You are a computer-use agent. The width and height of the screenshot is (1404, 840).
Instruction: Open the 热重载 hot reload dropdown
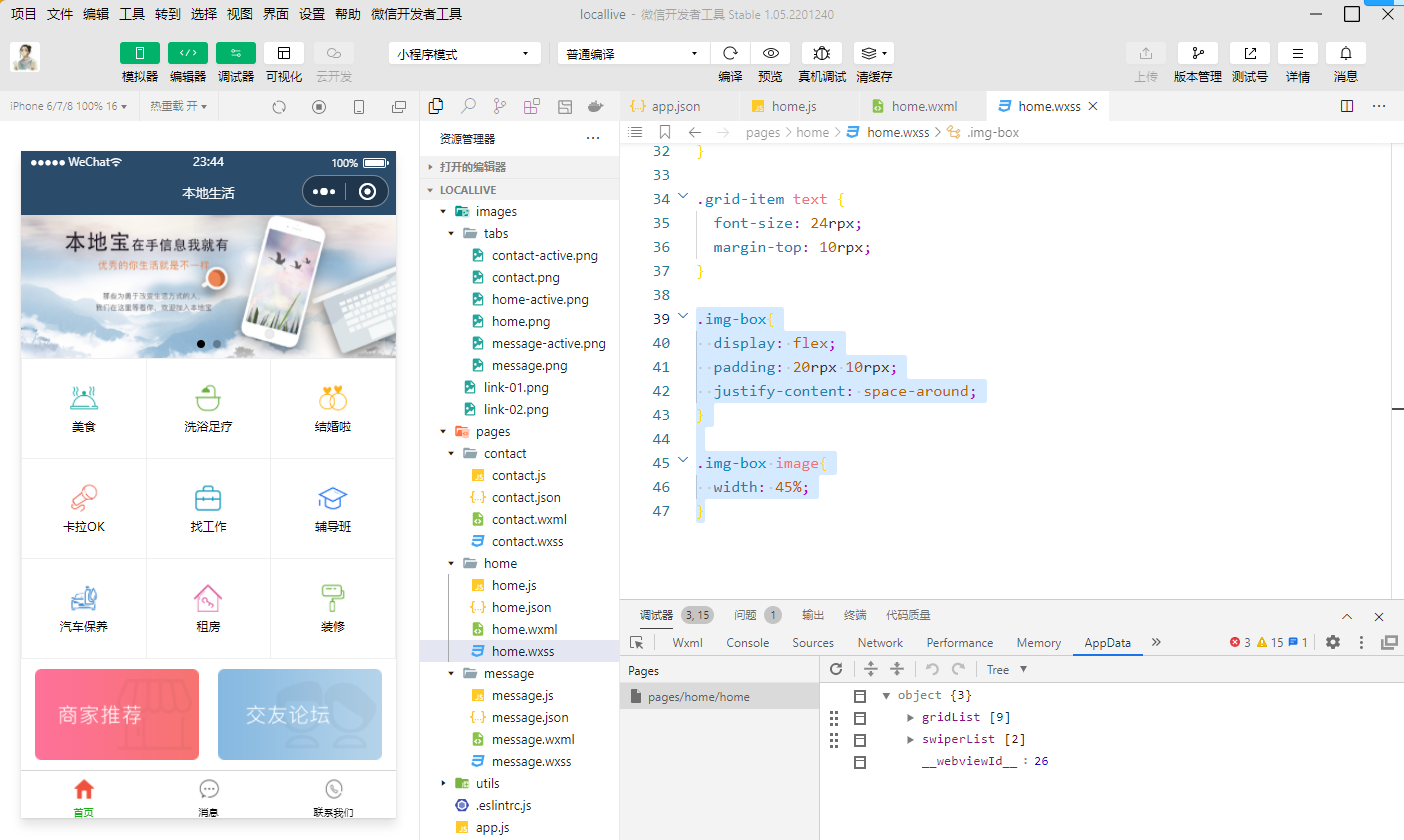178,106
